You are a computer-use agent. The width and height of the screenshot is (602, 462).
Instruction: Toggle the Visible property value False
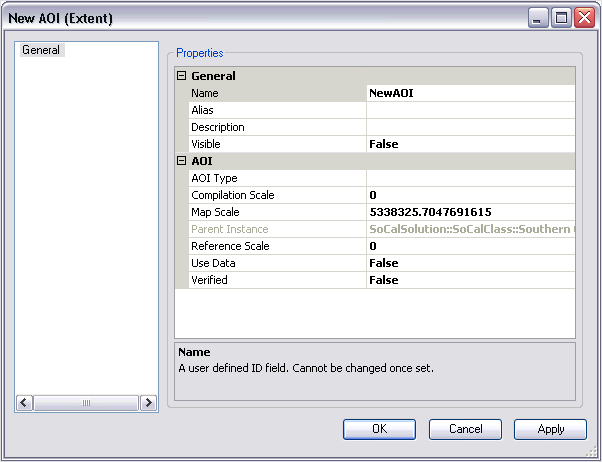470,144
